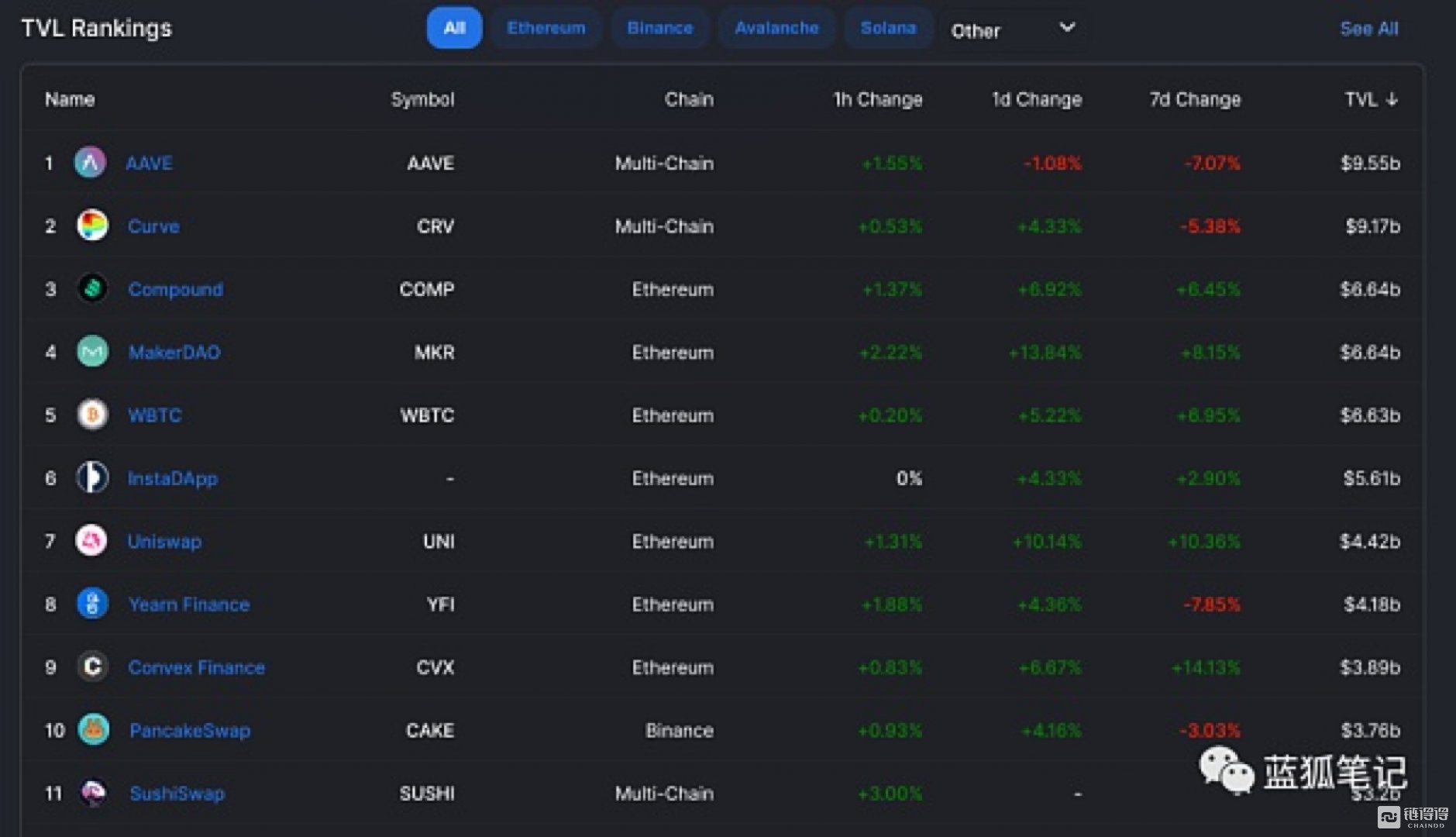Sort by the Symbol column header
This screenshot has height=837, width=1456.
tap(422, 99)
